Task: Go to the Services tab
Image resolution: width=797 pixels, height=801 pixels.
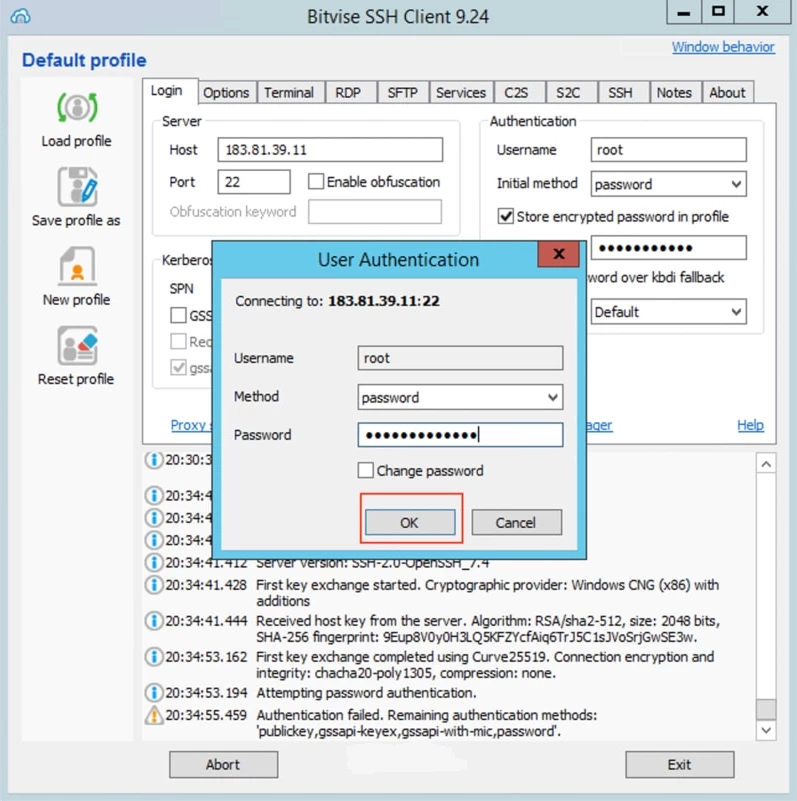Action: tap(461, 92)
